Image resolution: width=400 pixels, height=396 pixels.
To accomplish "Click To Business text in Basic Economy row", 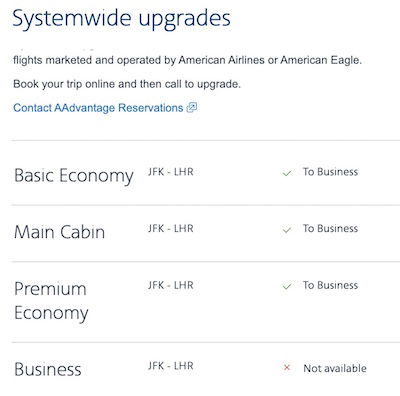I will tap(330, 172).
